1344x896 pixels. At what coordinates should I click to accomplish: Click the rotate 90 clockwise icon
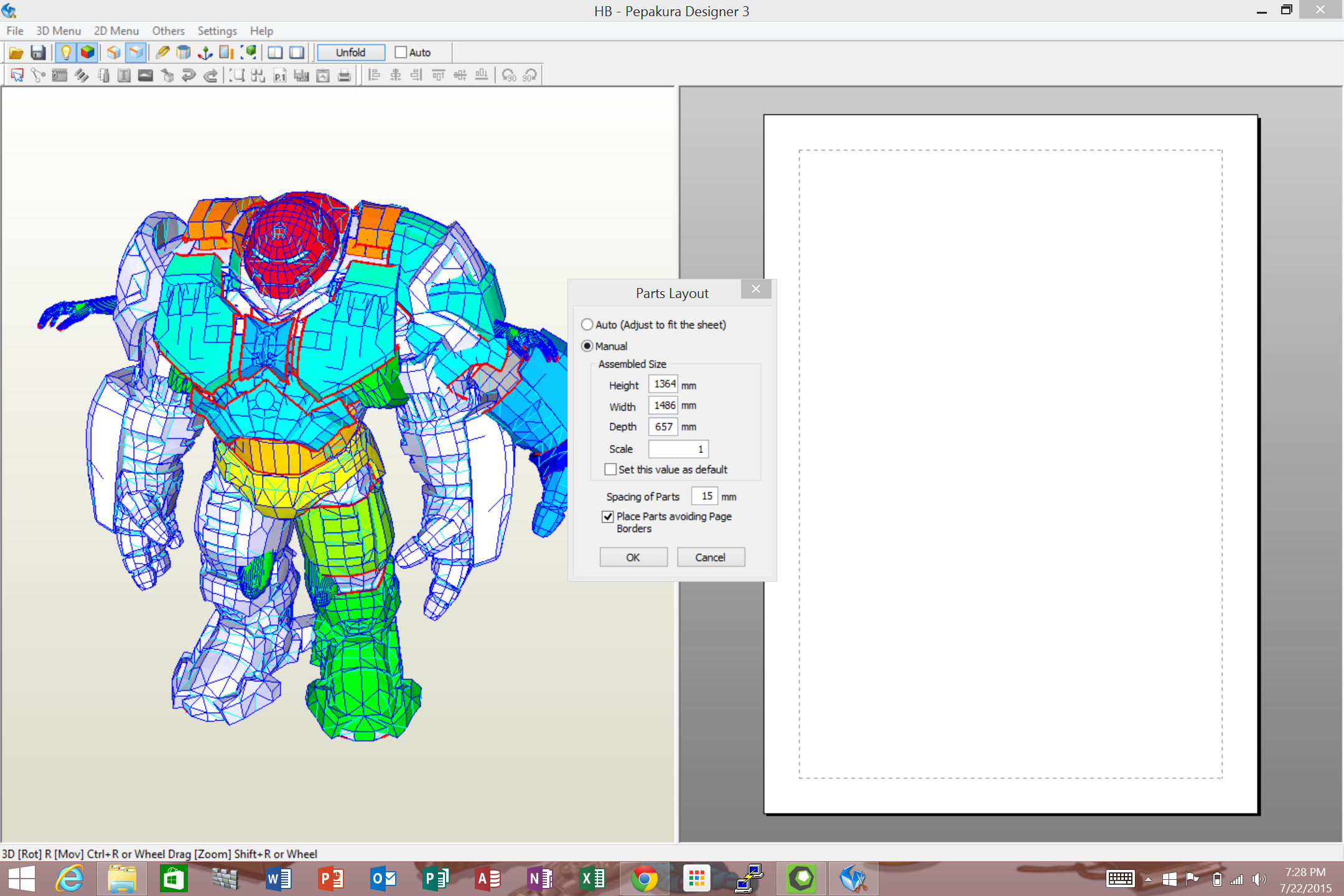click(x=530, y=75)
